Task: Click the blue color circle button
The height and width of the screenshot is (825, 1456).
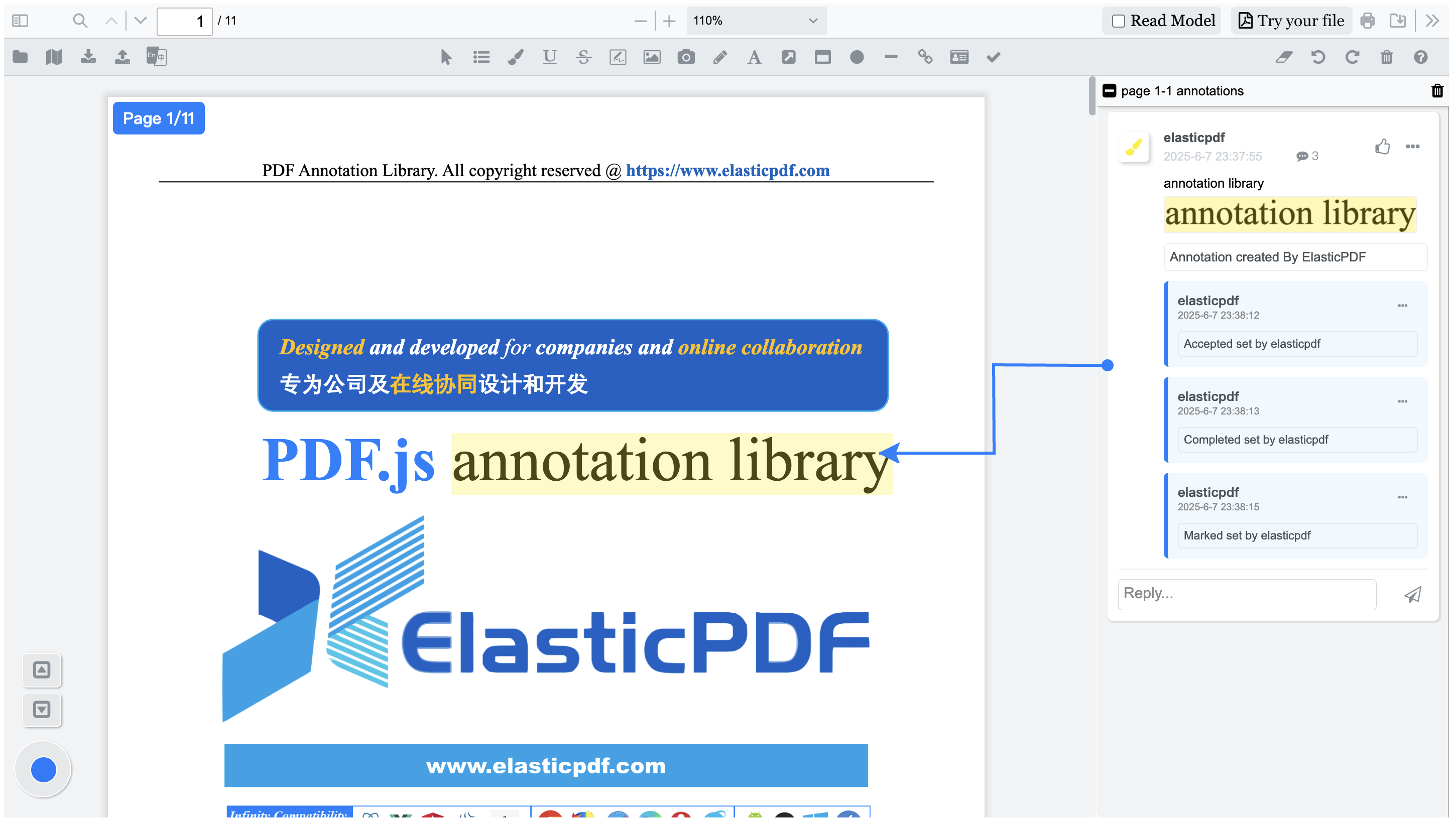Action: [x=44, y=769]
